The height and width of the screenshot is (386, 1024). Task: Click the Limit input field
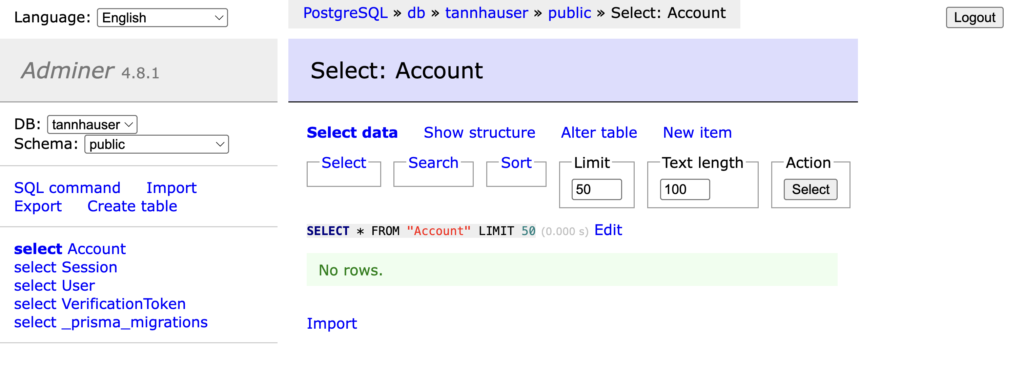pos(597,189)
